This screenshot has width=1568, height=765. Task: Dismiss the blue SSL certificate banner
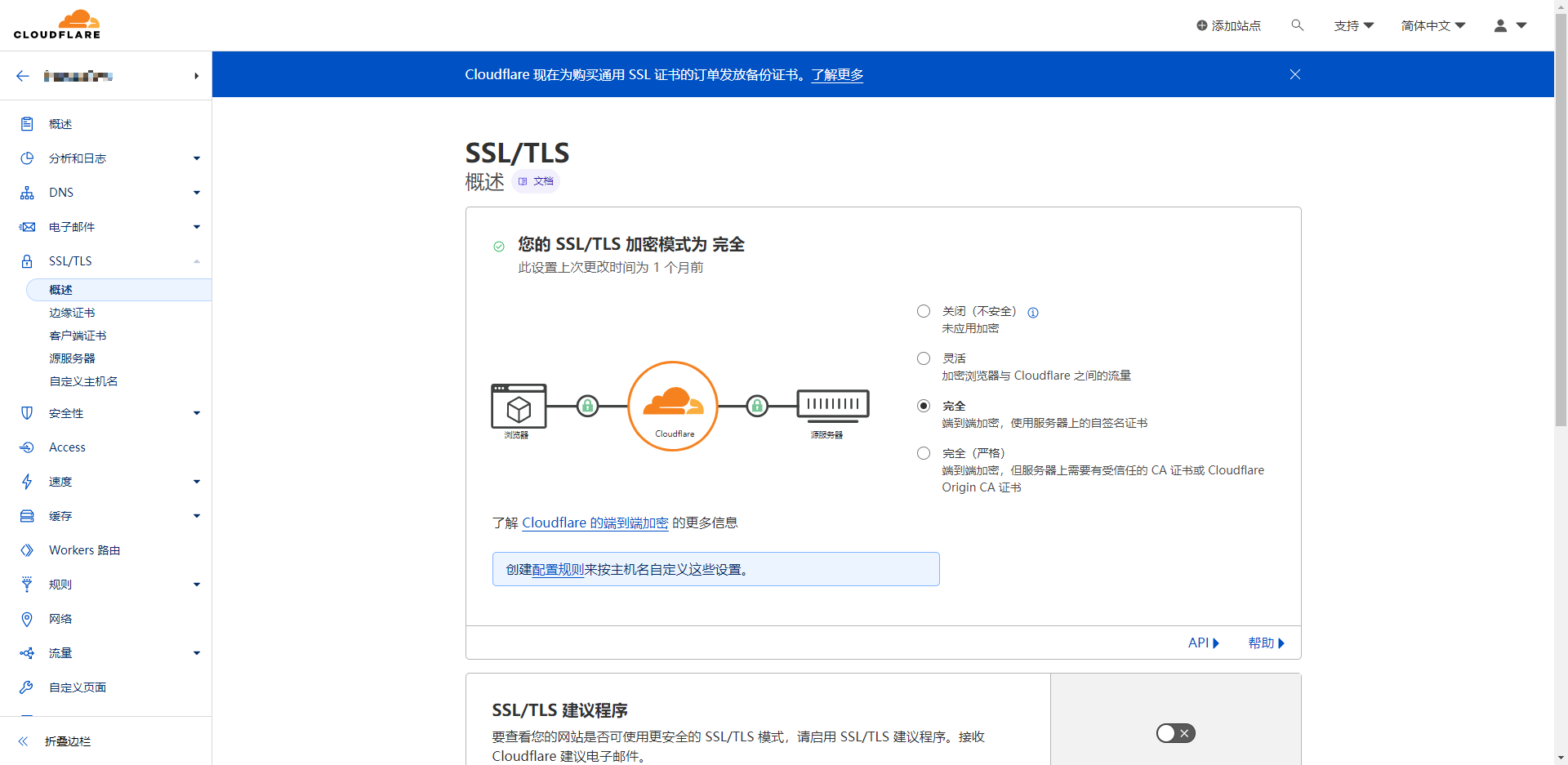tap(1295, 74)
